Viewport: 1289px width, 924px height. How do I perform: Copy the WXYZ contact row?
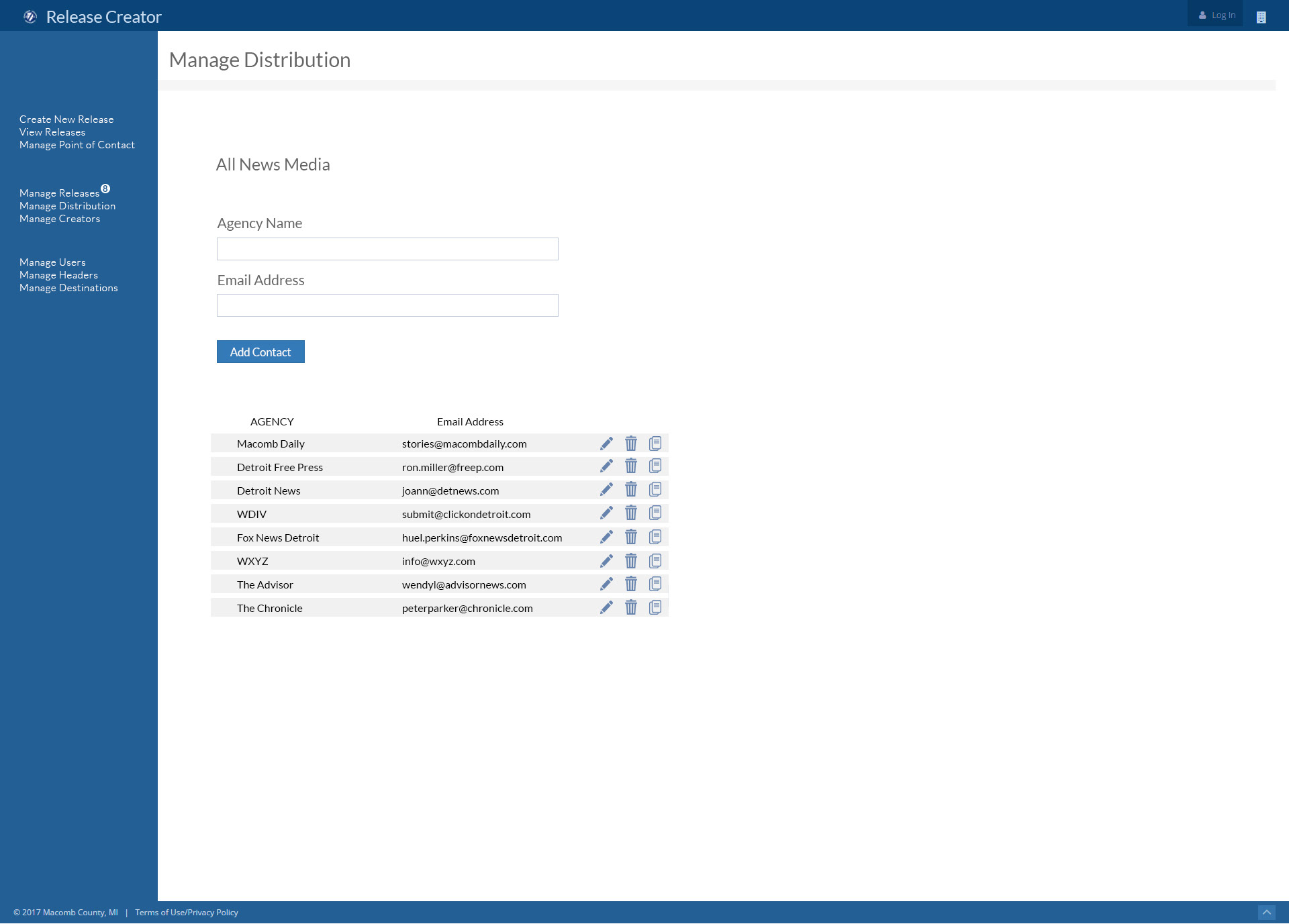click(x=655, y=561)
